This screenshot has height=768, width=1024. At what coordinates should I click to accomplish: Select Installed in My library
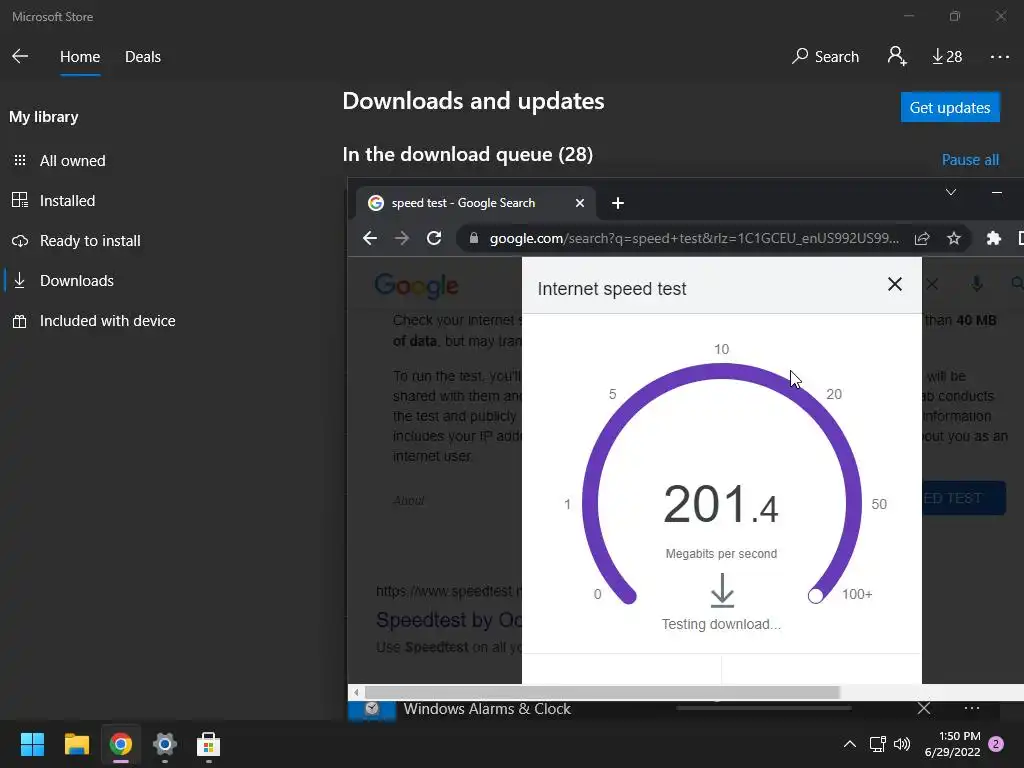pos(67,200)
